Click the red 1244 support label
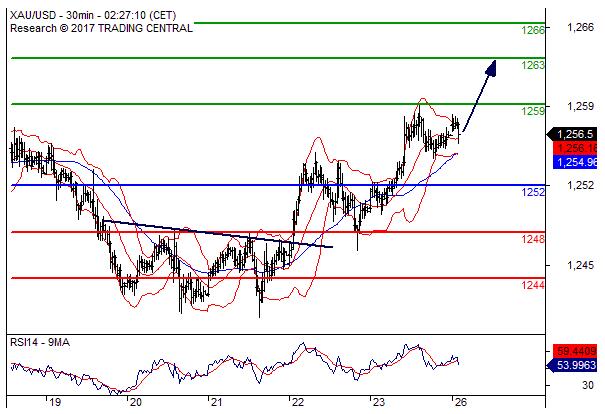 [533, 285]
